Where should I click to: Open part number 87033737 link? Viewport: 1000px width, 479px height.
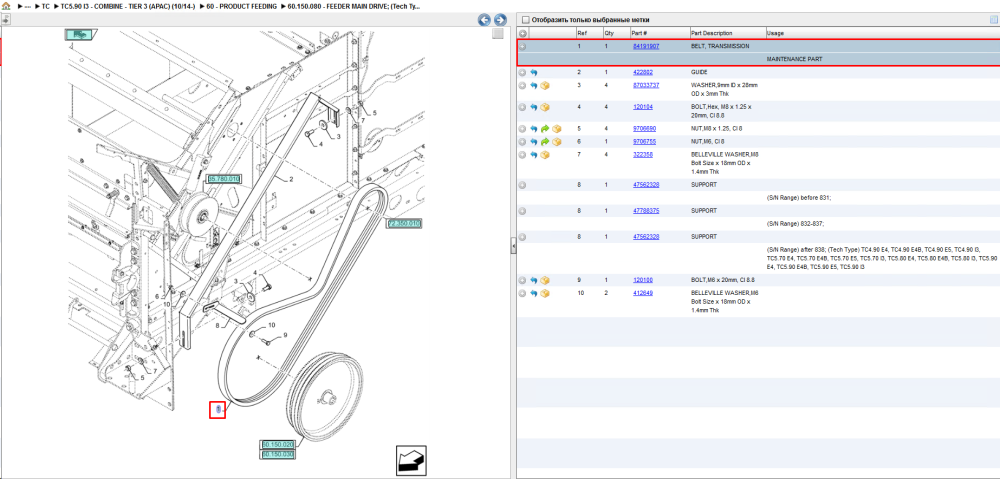(x=645, y=85)
